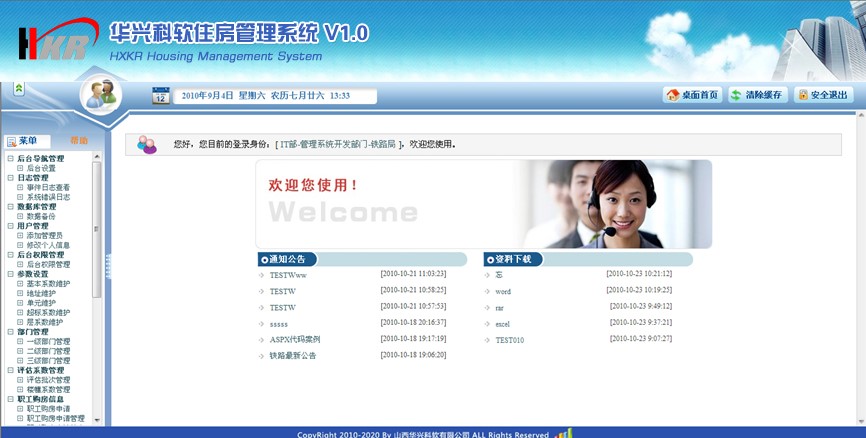Open the TESTWww announcement link
866x438 pixels.
click(x=288, y=274)
